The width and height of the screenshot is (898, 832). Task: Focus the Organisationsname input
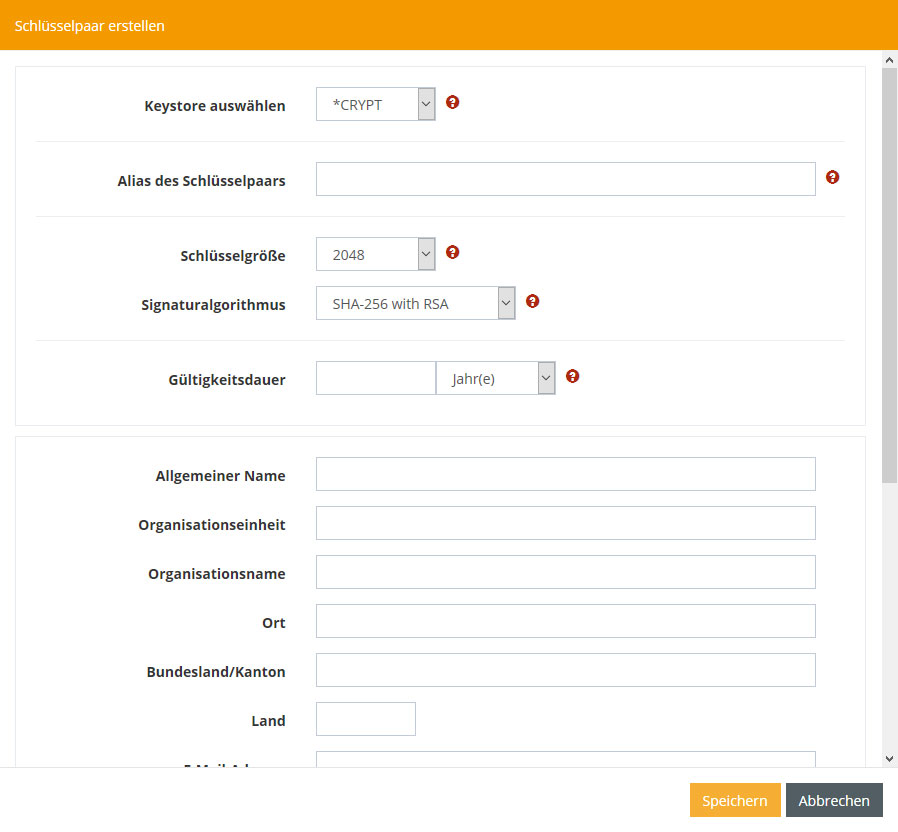click(x=565, y=572)
